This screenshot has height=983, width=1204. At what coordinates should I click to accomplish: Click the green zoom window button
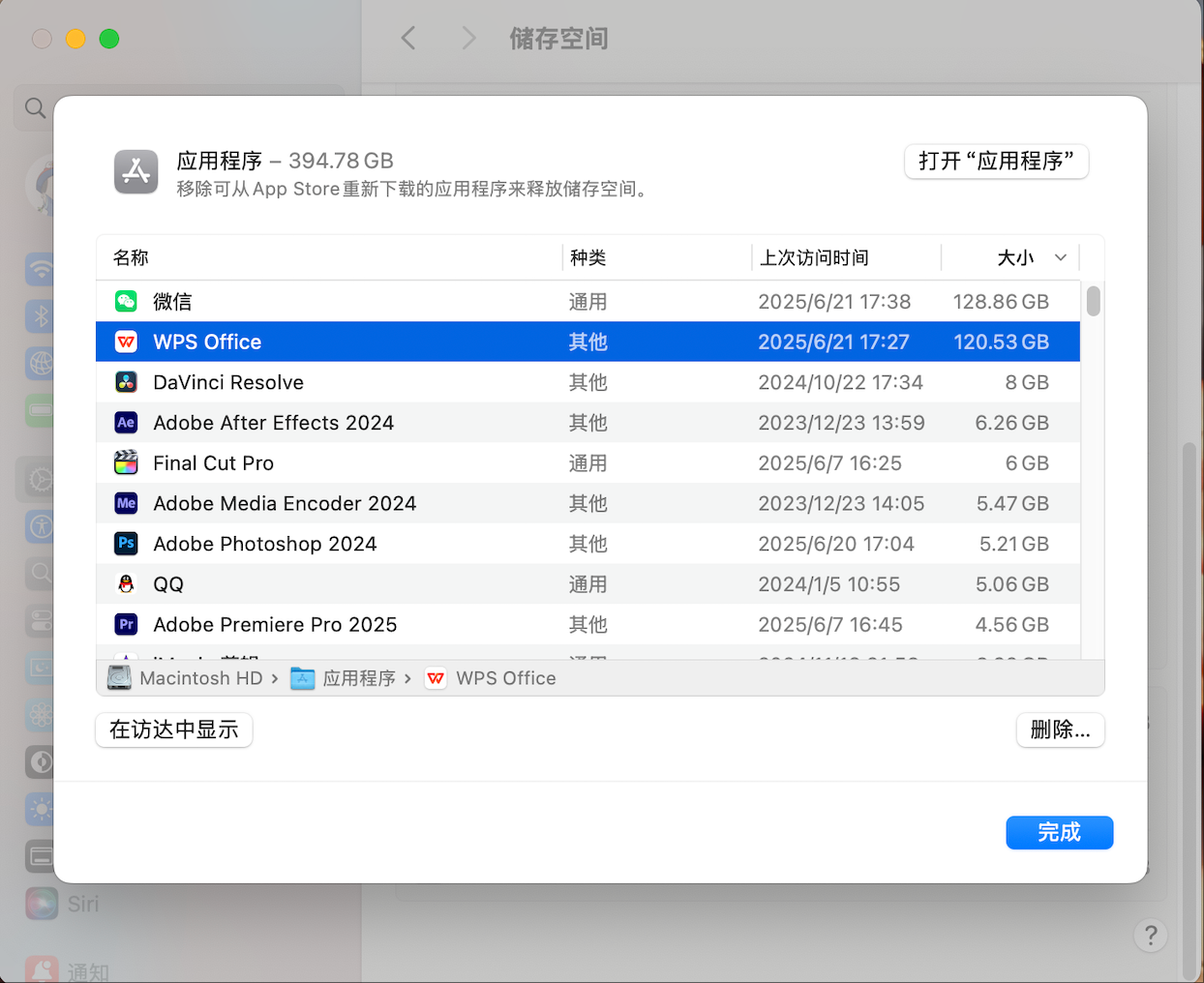pos(109,39)
